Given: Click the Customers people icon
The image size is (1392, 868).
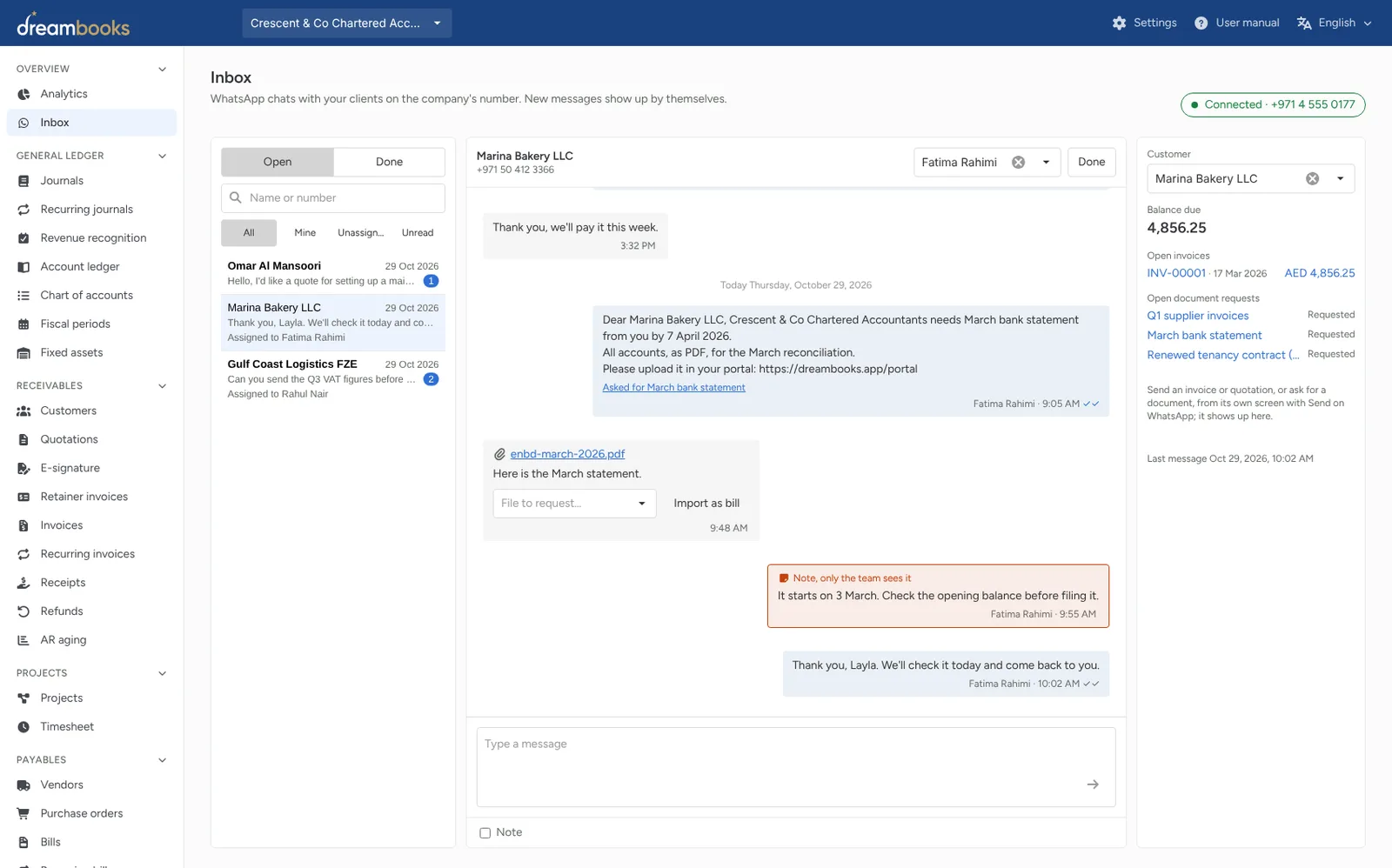Looking at the screenshot, I should 23,411.
